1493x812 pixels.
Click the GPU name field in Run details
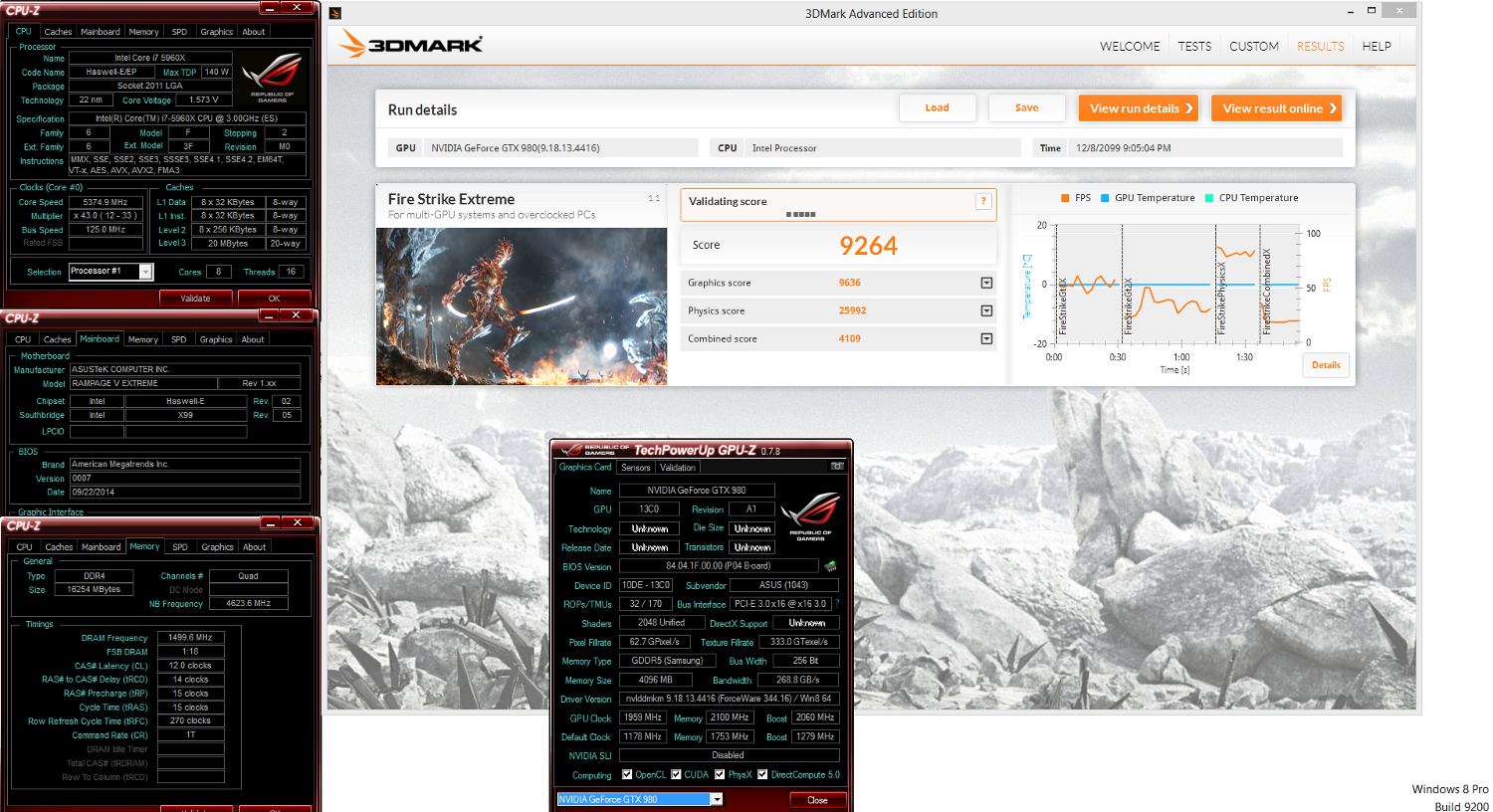[x=561, y=148]
